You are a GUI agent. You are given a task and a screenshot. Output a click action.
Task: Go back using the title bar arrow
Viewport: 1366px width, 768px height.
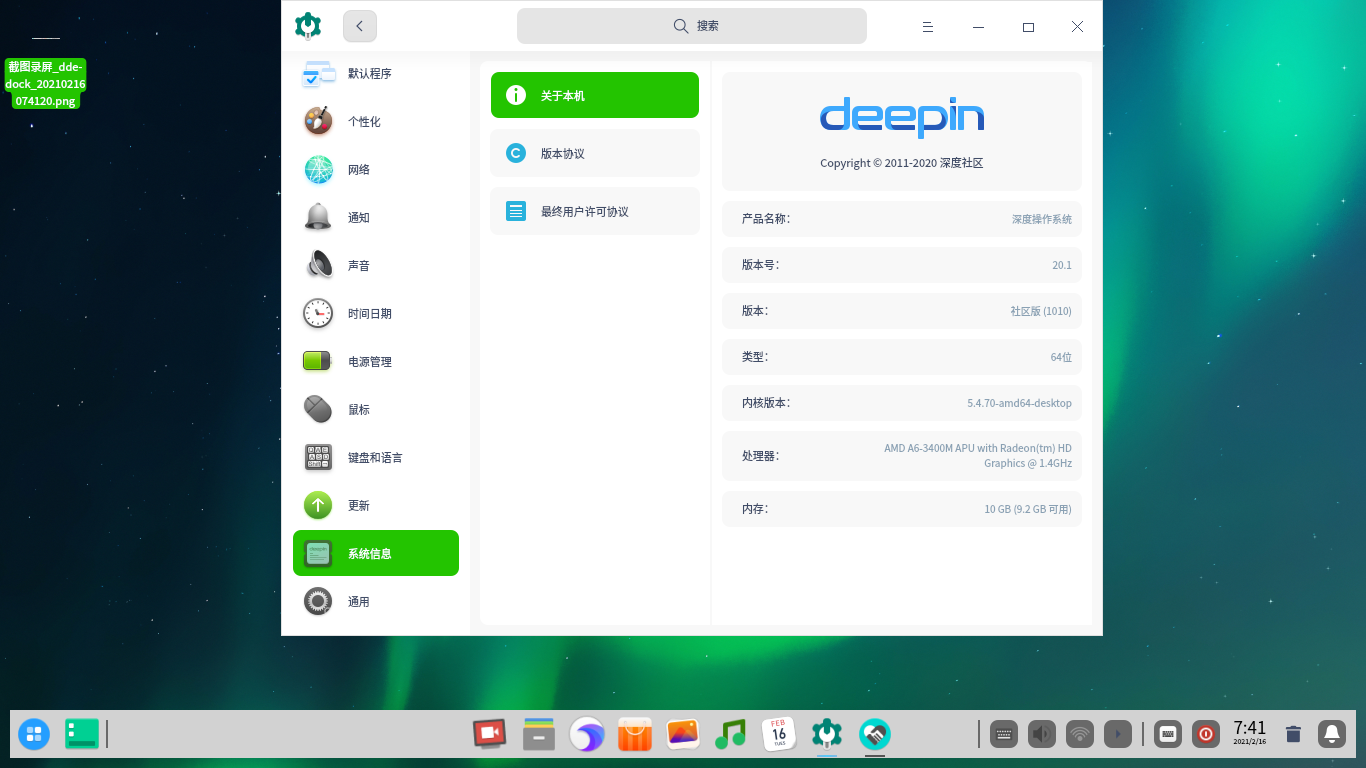360,26
